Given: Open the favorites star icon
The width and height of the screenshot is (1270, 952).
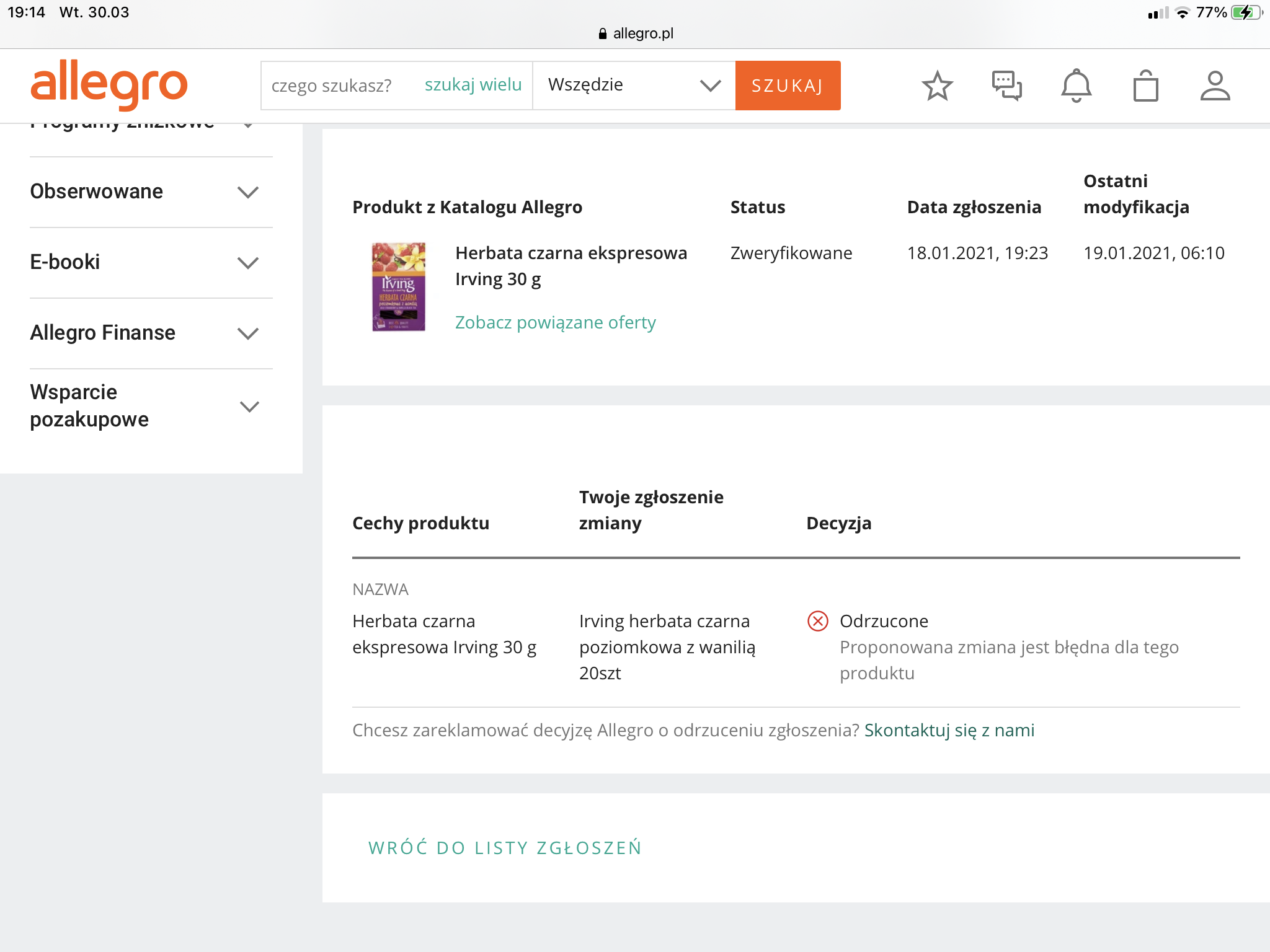Looking at the screenshot, I should tap(937, 86).
